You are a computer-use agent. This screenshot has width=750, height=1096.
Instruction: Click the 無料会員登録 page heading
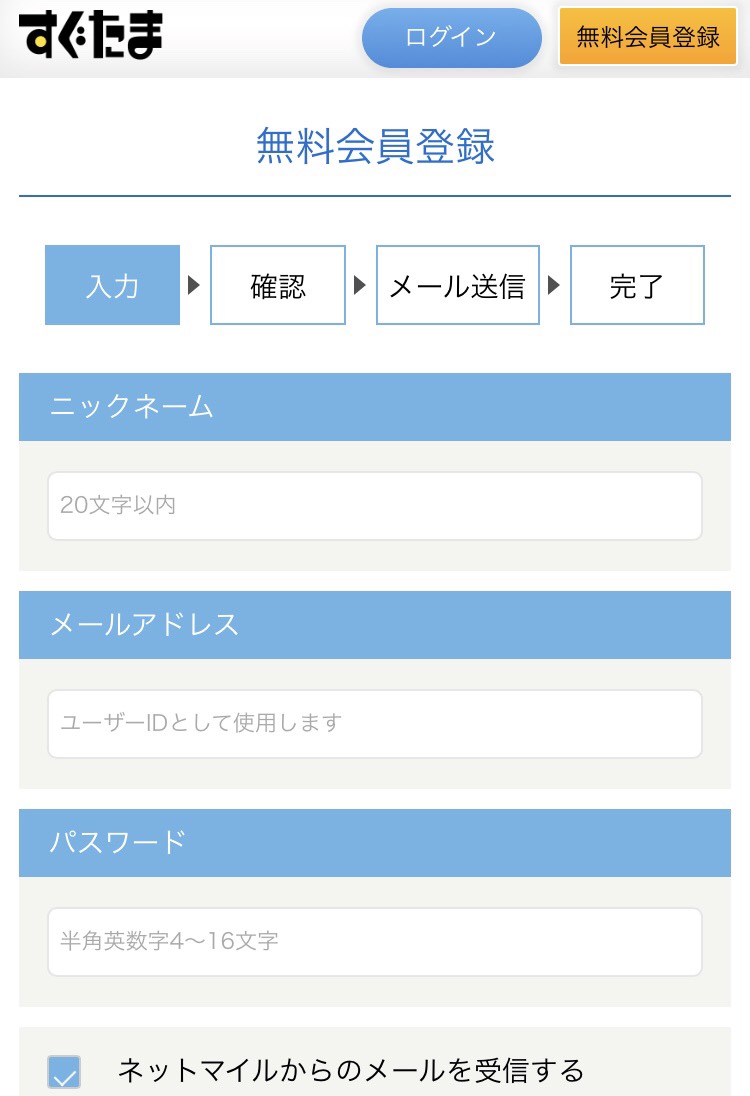point(375,146)
